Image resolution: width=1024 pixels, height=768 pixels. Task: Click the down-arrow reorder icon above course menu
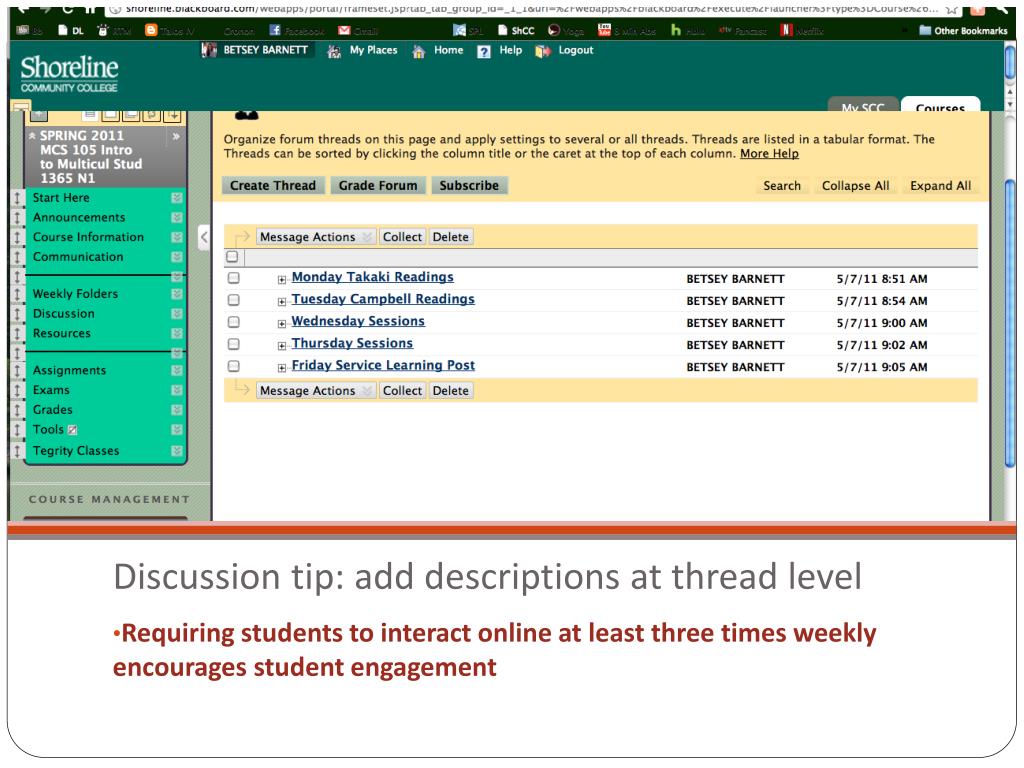coord(172,115)
